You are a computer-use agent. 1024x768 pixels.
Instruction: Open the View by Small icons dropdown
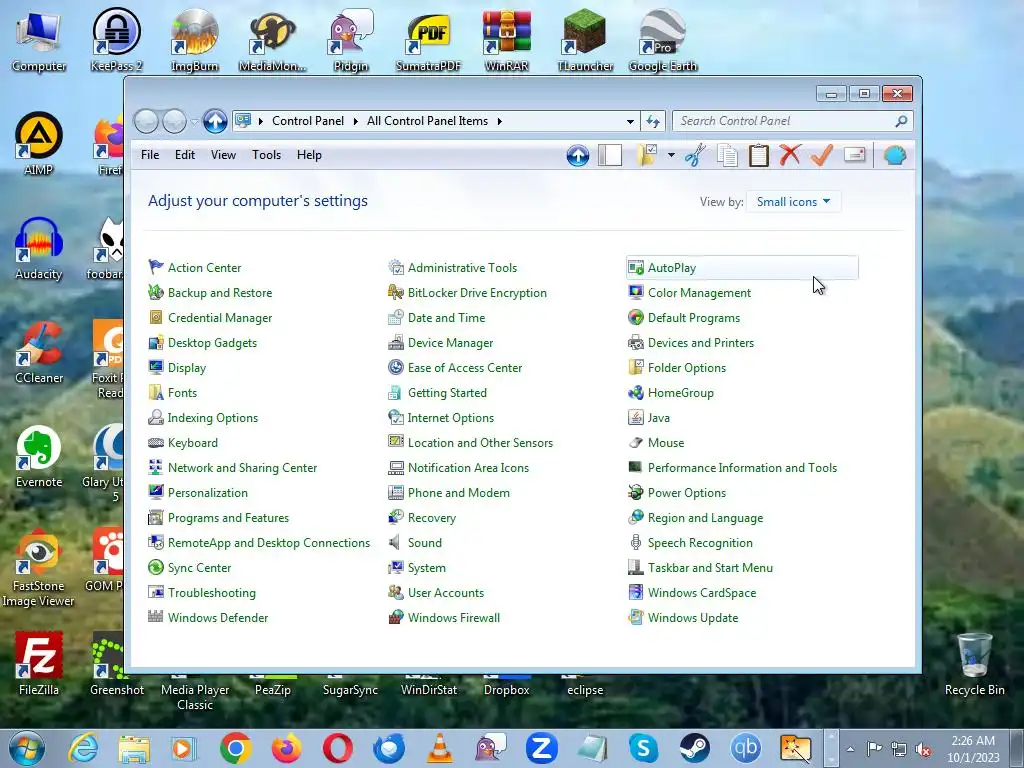tap(793, 202)
